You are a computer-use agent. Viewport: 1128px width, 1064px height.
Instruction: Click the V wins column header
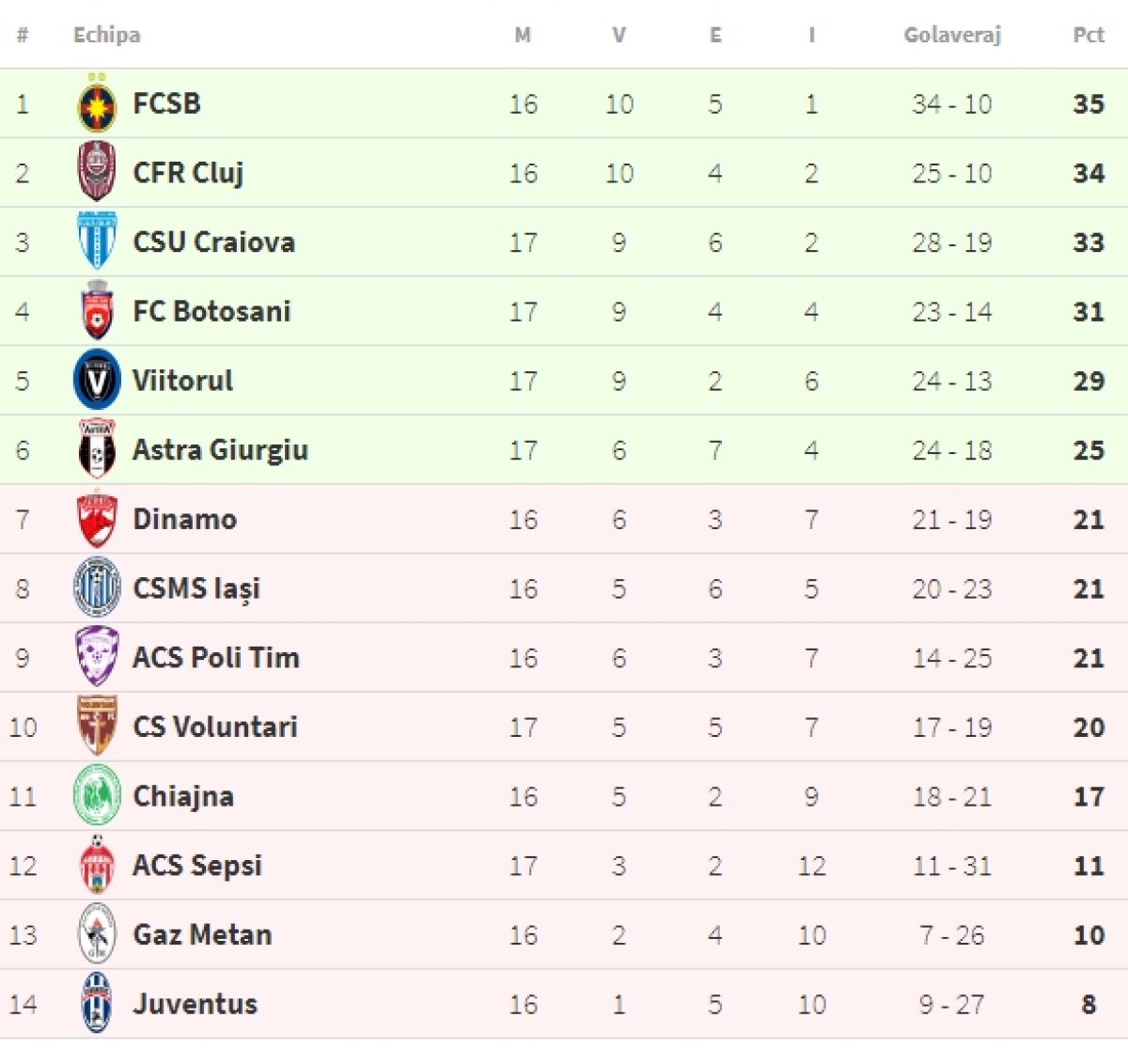point(619,36)
